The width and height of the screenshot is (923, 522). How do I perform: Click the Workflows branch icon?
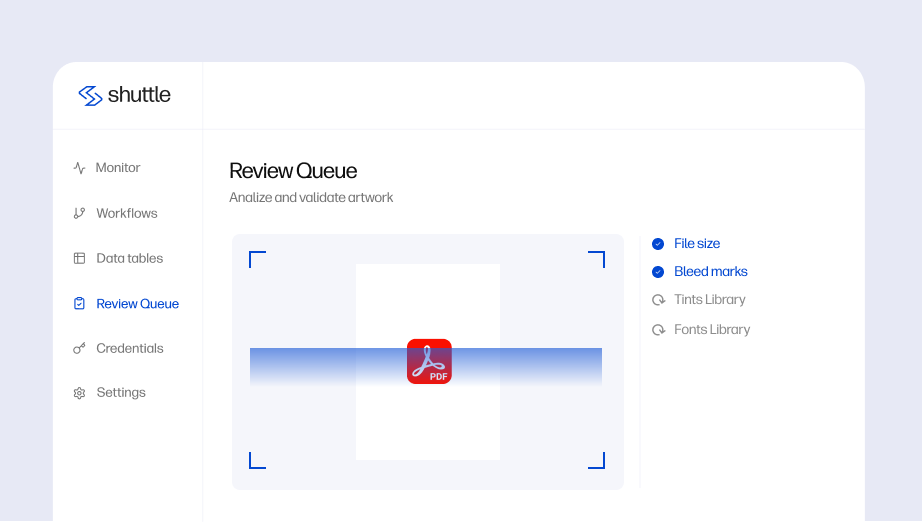point(79,213)
